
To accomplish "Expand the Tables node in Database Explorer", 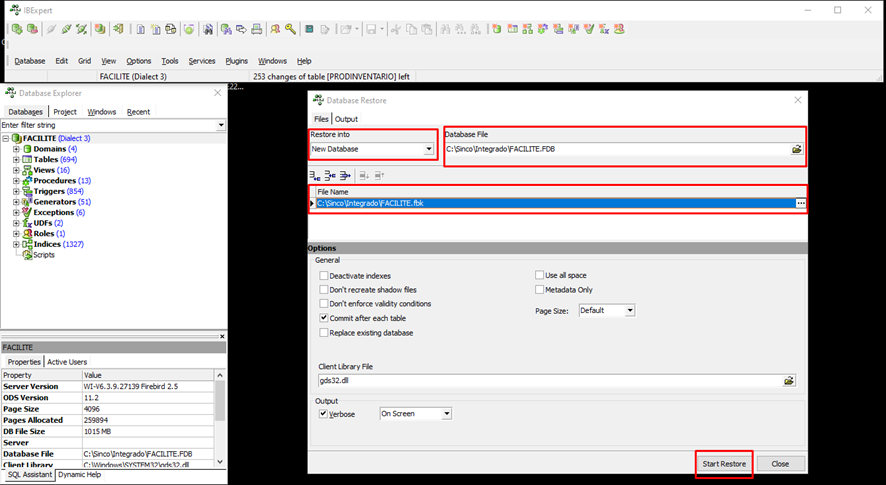I will pyautogui.click(x=16, y=160).
